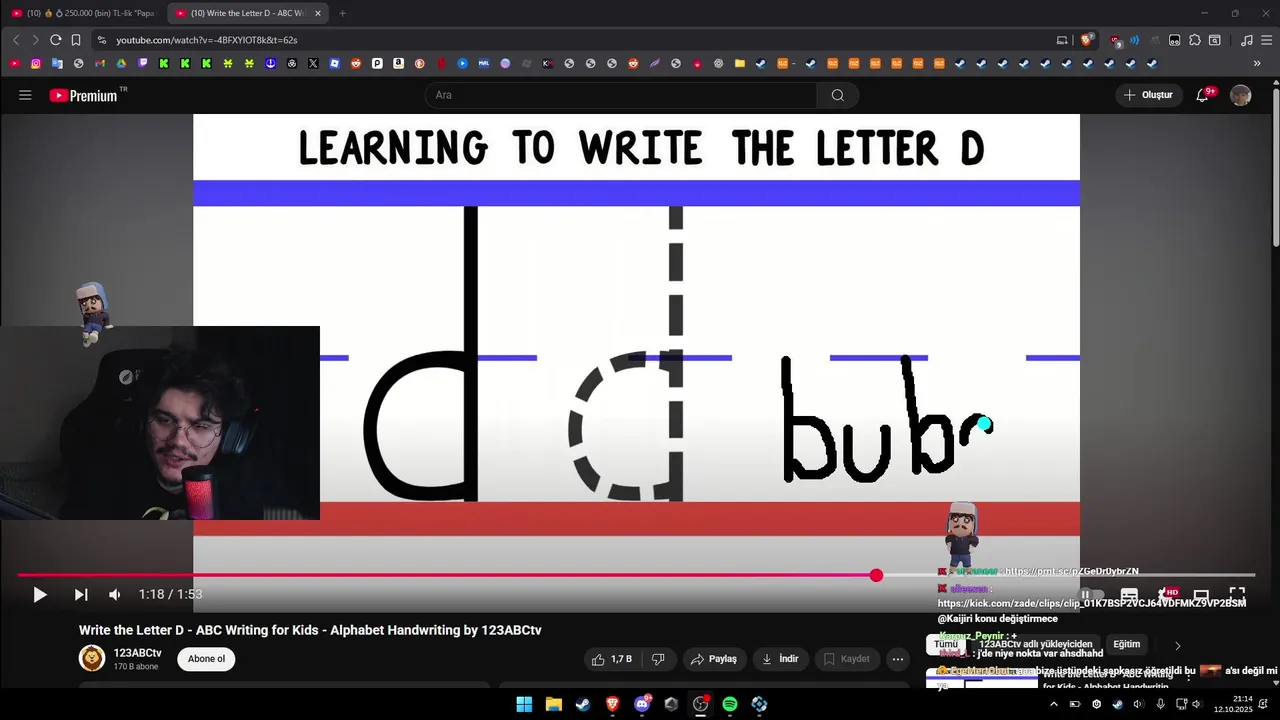Open video player settings gear with HD badge
The width and height of the screenshot is (1280, 720).
click(1166, 595)
